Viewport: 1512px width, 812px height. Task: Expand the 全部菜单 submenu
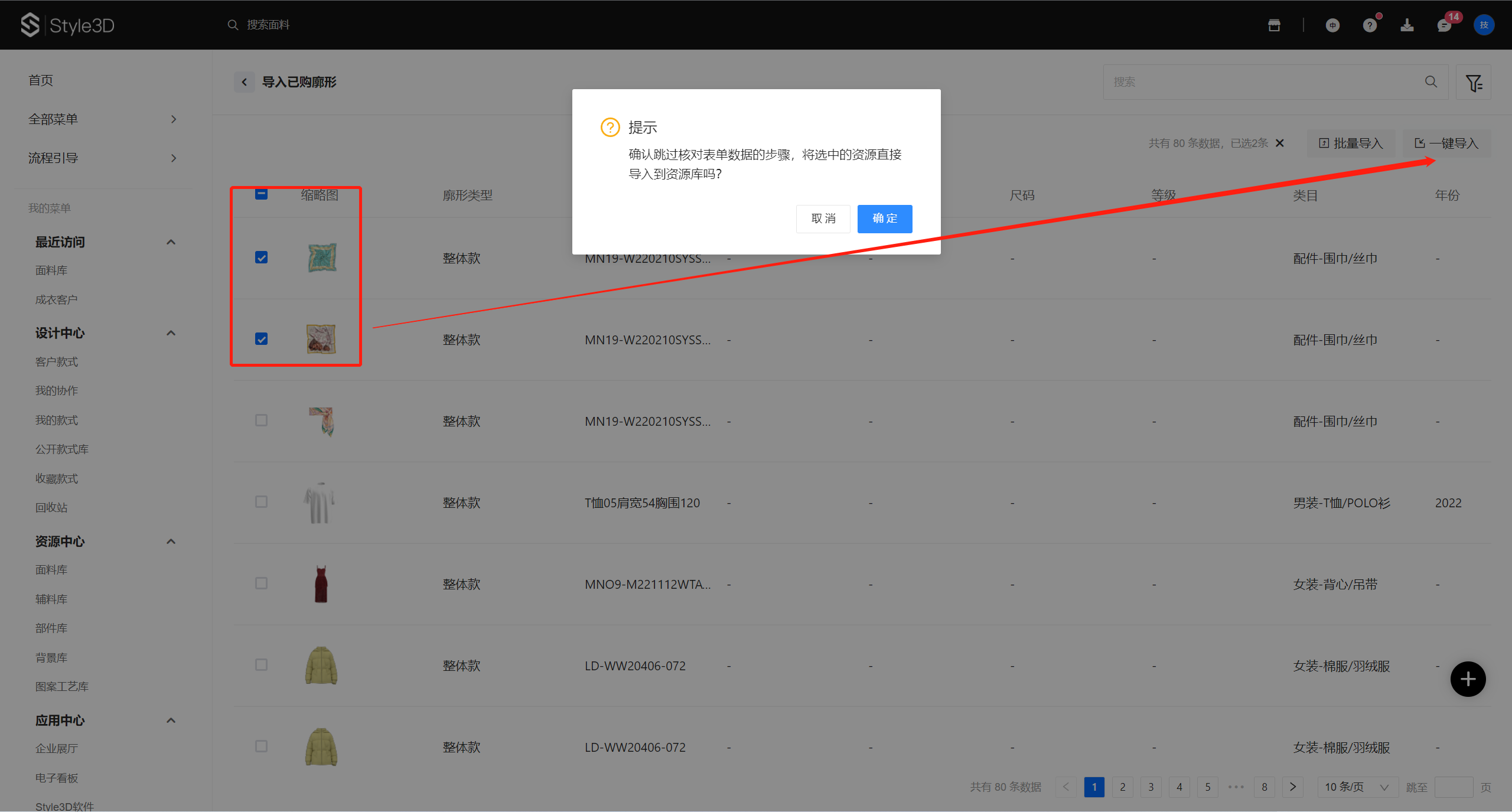tap(173, 119)
